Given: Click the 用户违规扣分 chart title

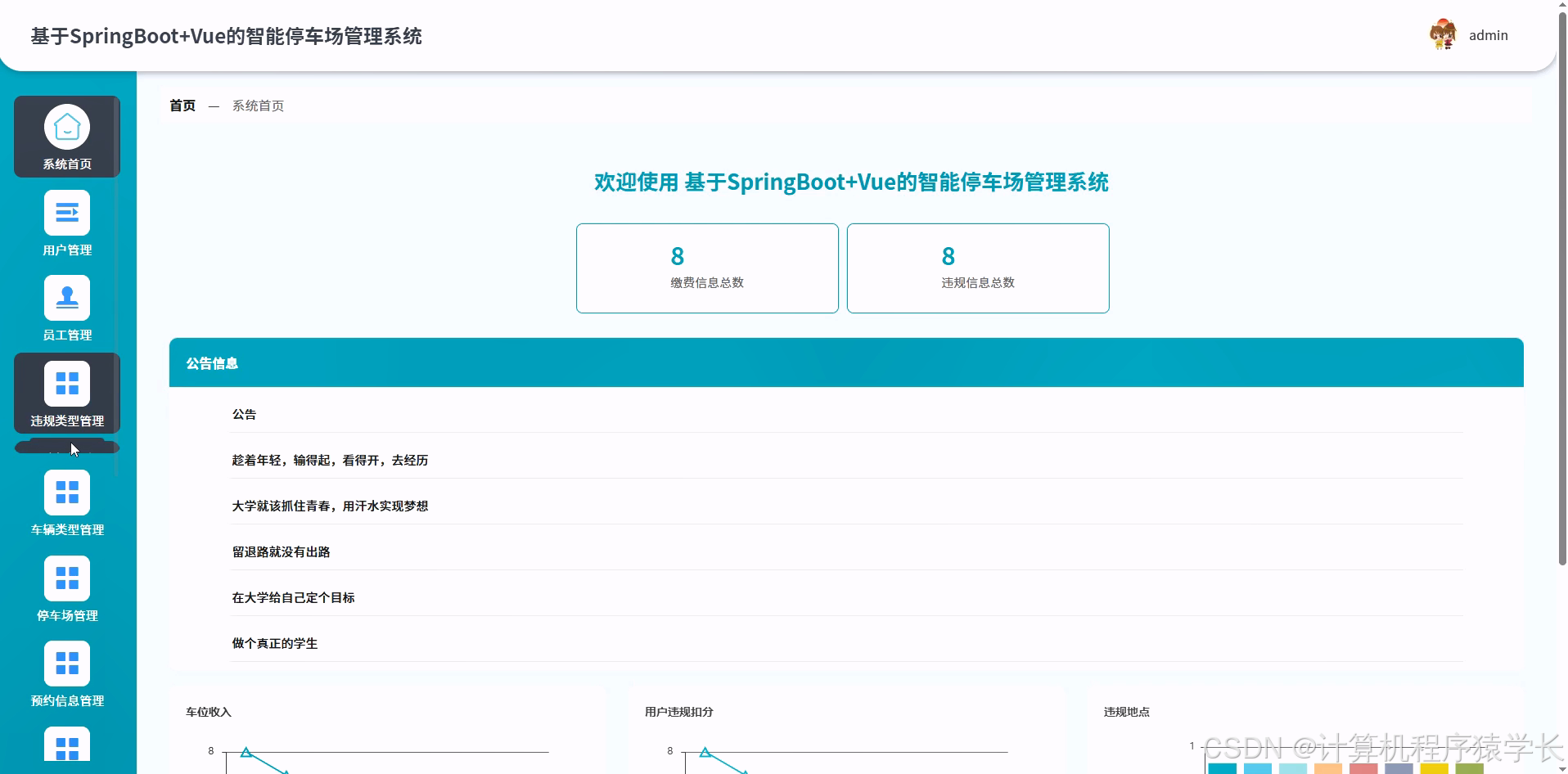Looking at the screenshot, I should (x=679, y=712).
